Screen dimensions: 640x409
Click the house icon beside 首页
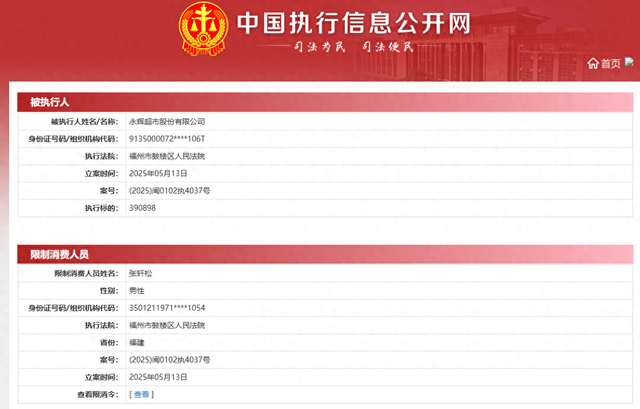click(x=593, y=63)
